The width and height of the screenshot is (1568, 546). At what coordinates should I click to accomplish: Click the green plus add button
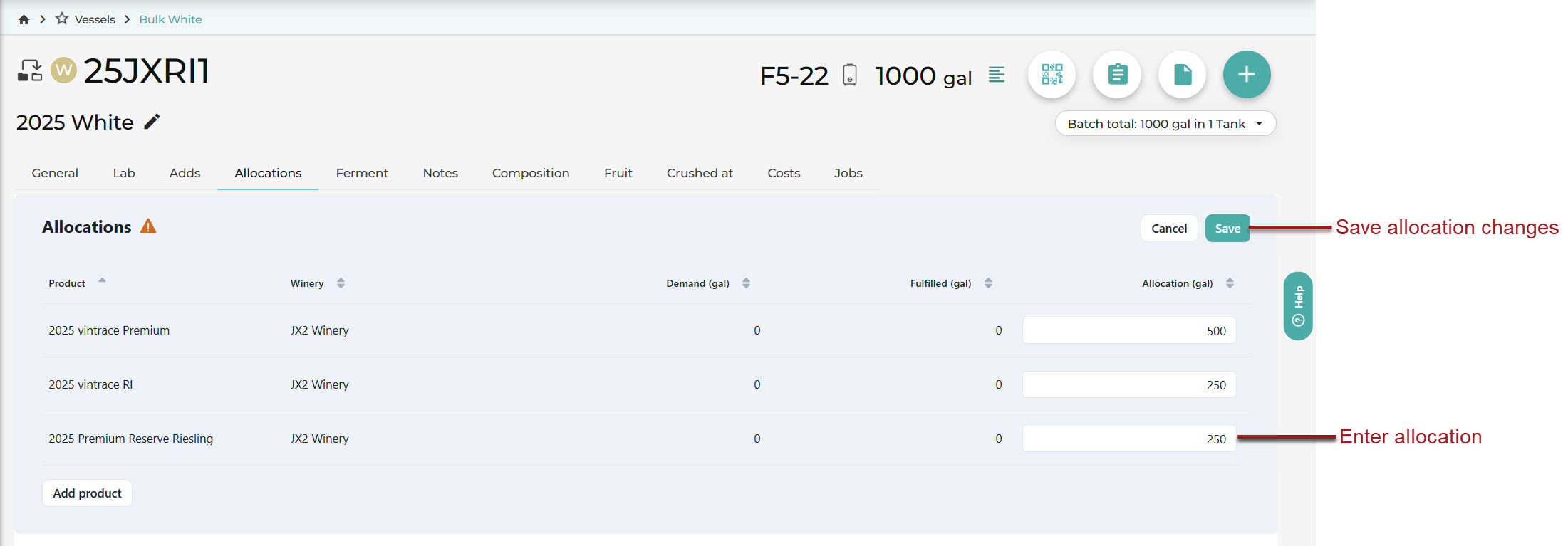[1247, 74]
